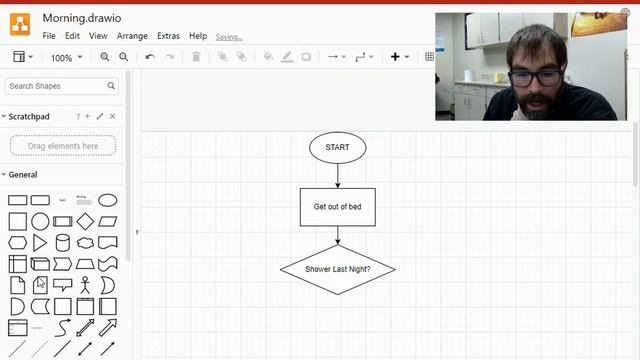The height and width of the screenshot is (360, 640).
Task: Click the Line Color pencil icon
Action: 287,57
